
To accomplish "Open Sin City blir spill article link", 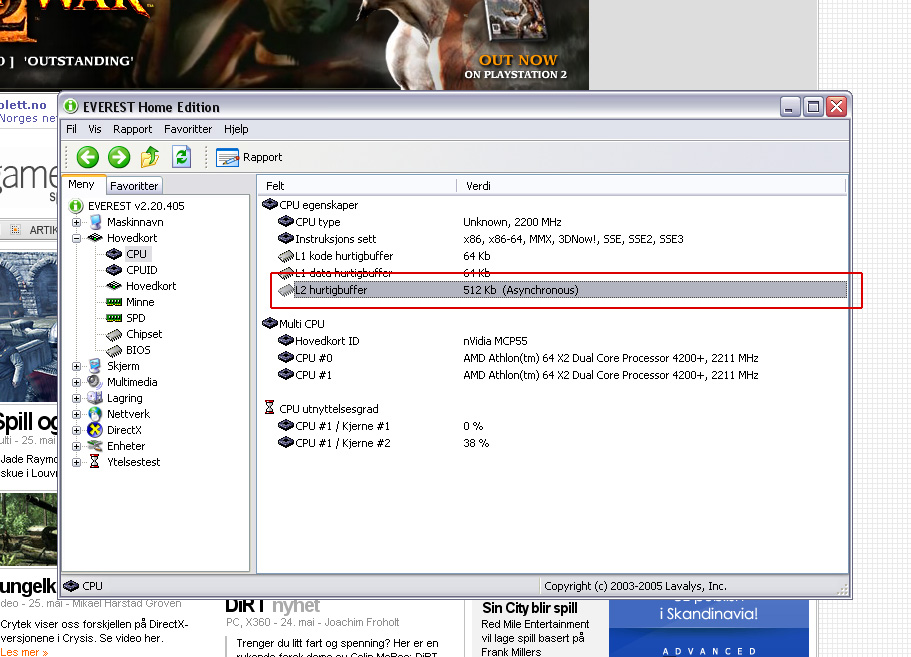I will click(530, 608).
